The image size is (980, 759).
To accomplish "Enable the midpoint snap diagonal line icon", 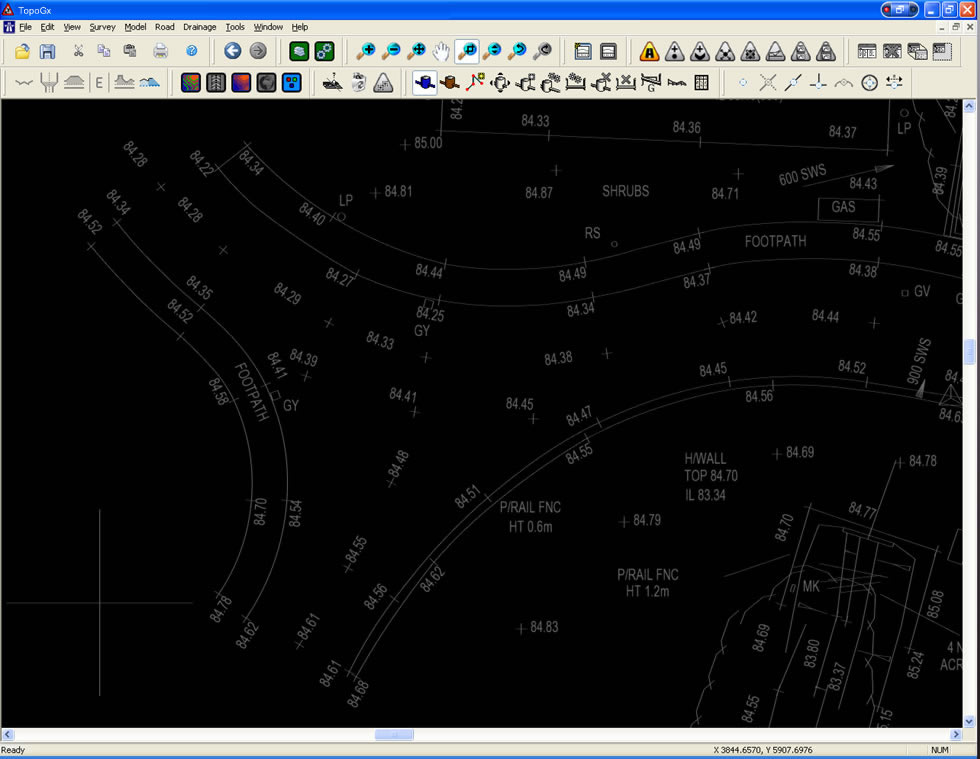I will pos(793,83).
